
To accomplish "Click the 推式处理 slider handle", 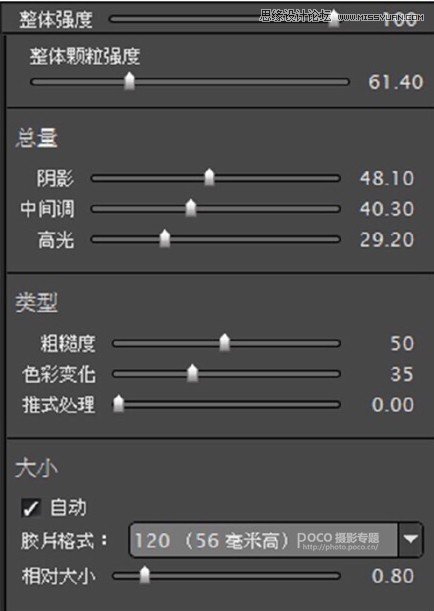I will click(118, 404).
